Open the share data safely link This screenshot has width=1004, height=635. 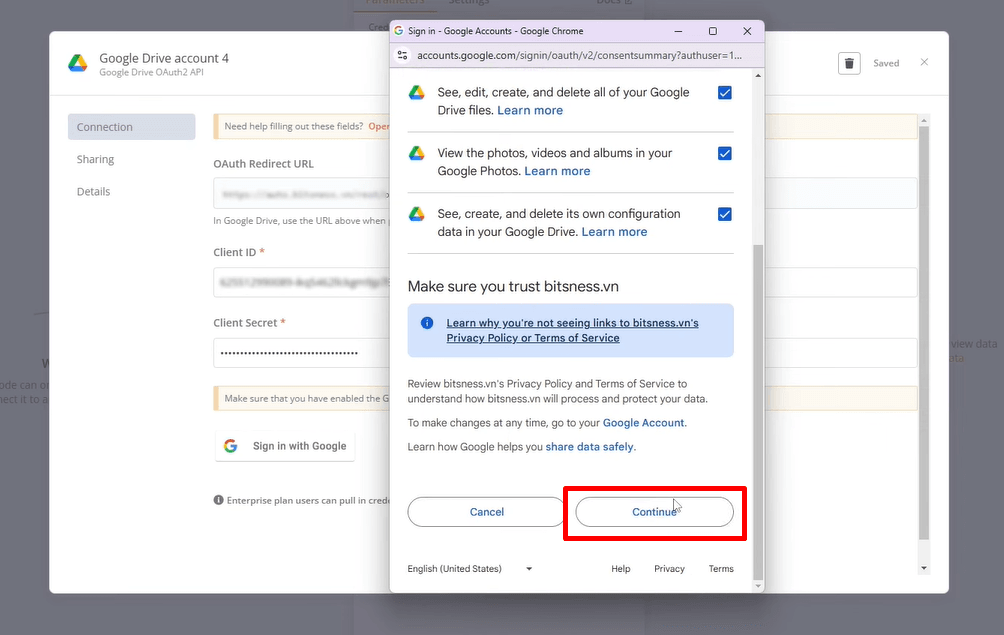pos(589,447)
